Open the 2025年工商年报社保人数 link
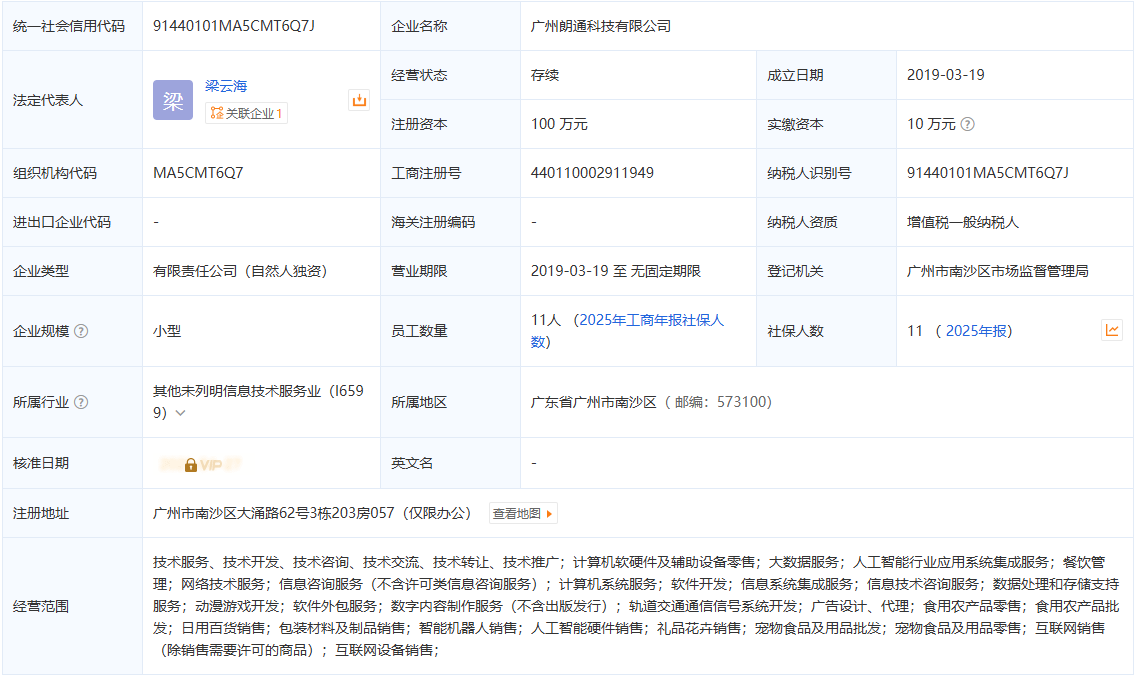Image resolution: width=1138 pixels, height=678 pixels. [x=627, y=331]
